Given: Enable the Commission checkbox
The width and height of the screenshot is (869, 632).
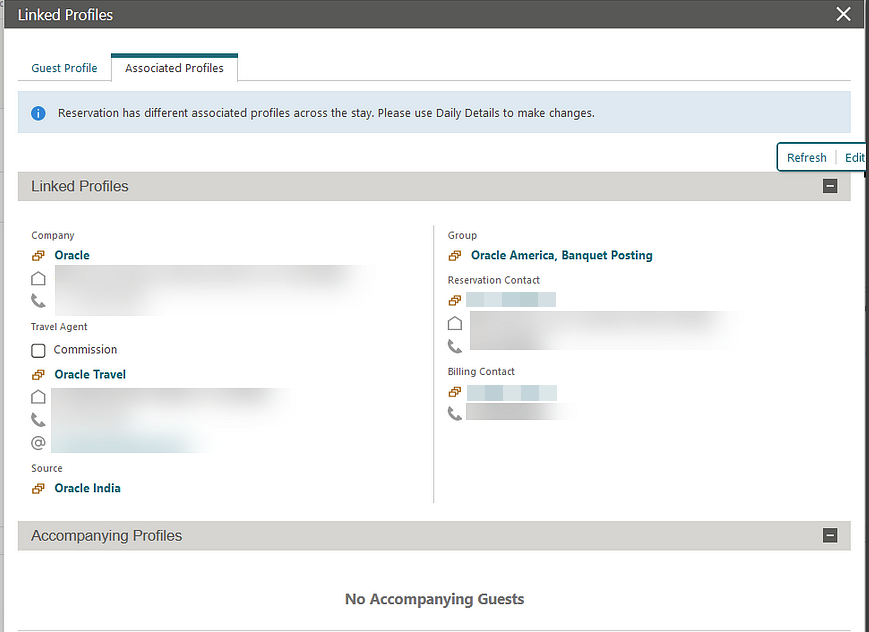Looking at the screenshot, I should pos(38,350).
